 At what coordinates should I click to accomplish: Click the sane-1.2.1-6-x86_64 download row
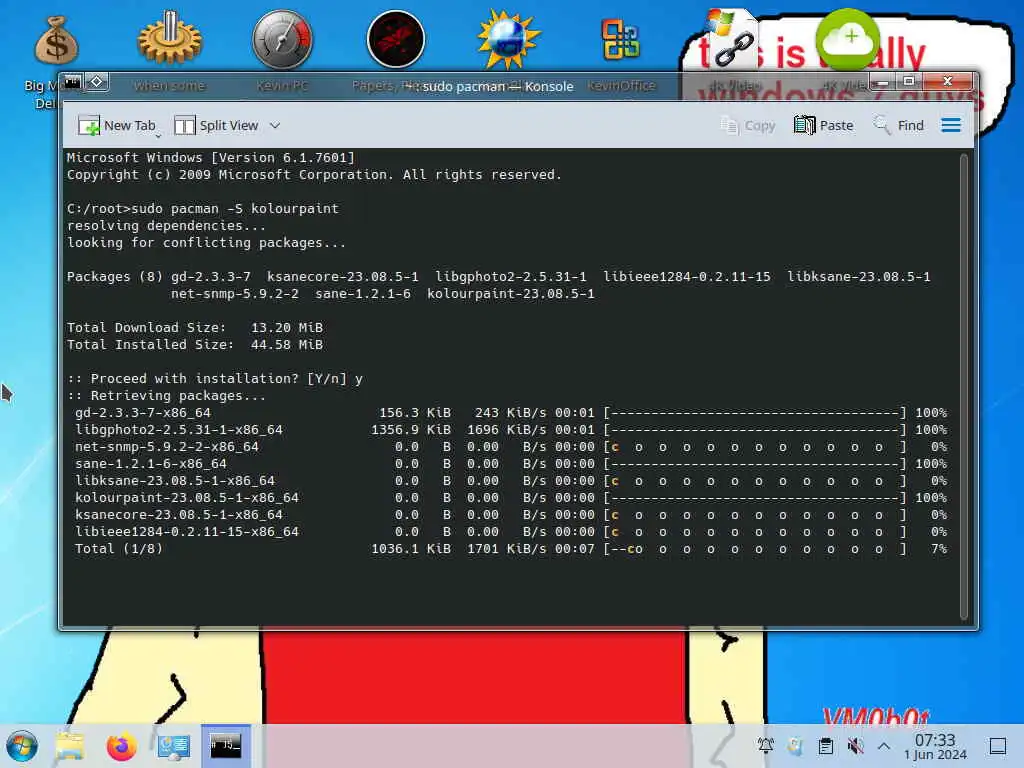(x=511, y=464)
